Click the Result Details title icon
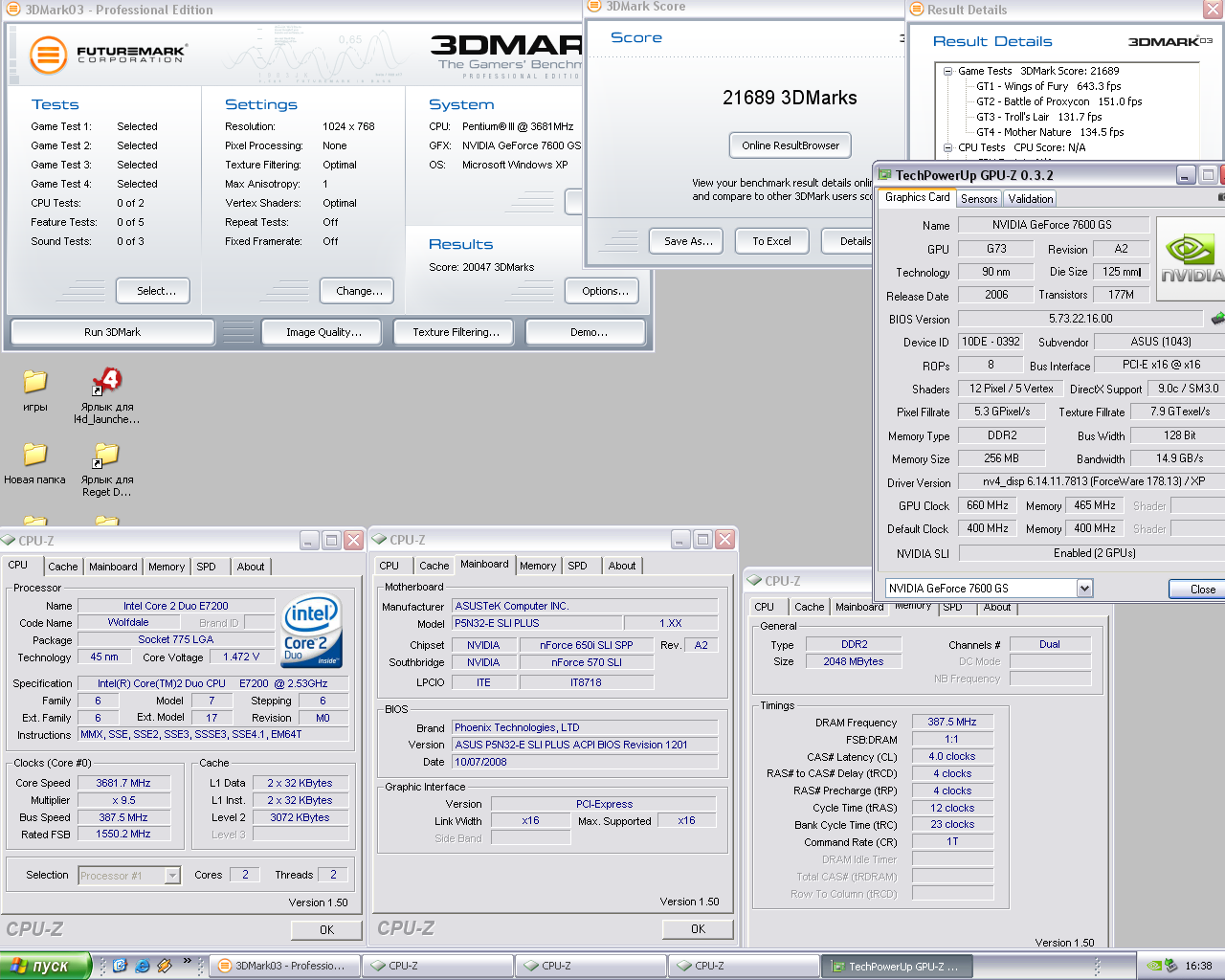This screenshot has width=1225, height=980. [917, 10]
